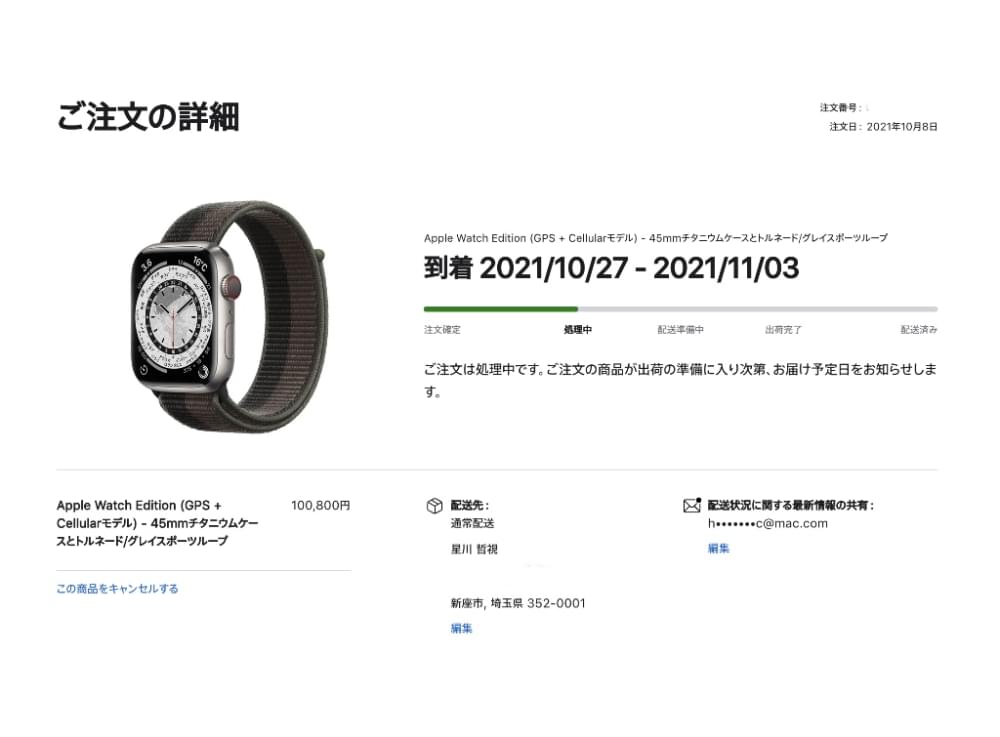The height and width of the screenshot is (737, 1000).
Task: Select the 配送準備中 progress step
Action: 680,330
